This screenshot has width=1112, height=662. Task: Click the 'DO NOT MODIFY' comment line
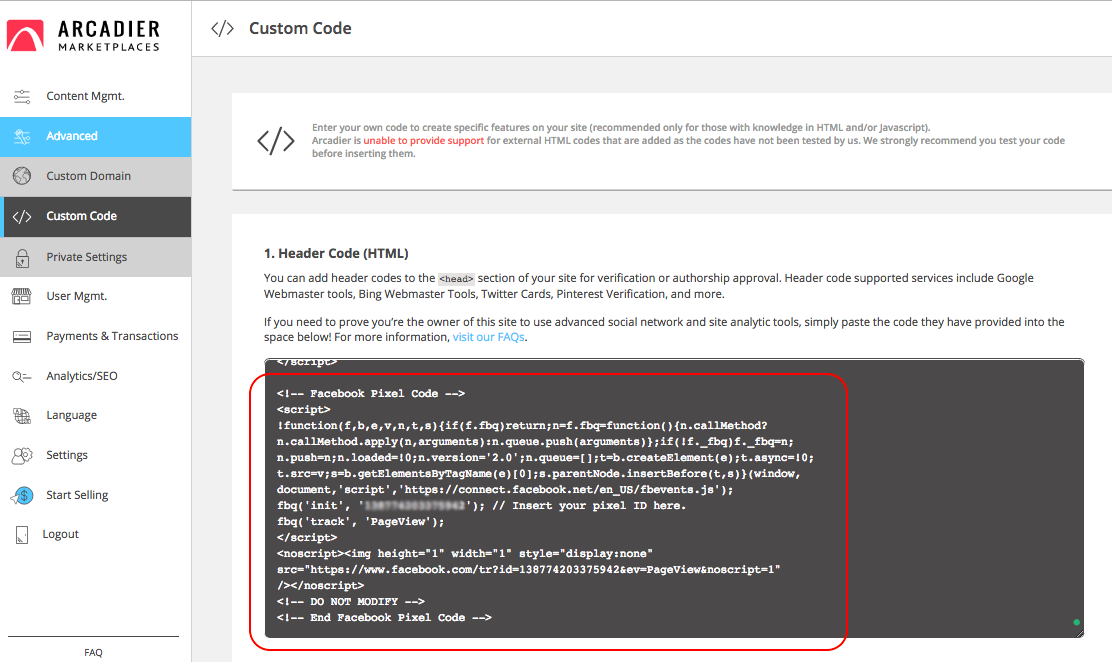350,602
